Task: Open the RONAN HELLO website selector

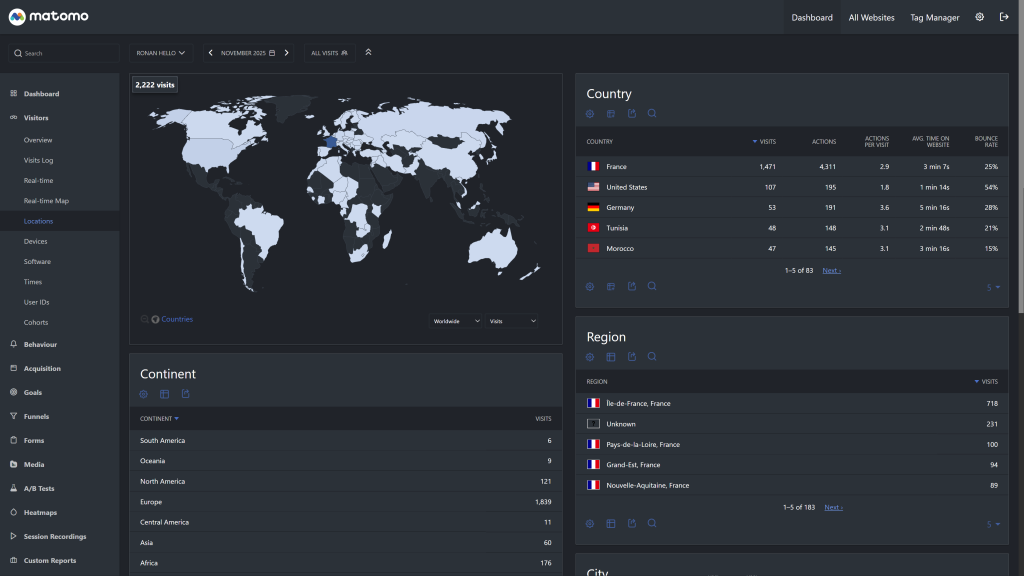Action: 160,53
